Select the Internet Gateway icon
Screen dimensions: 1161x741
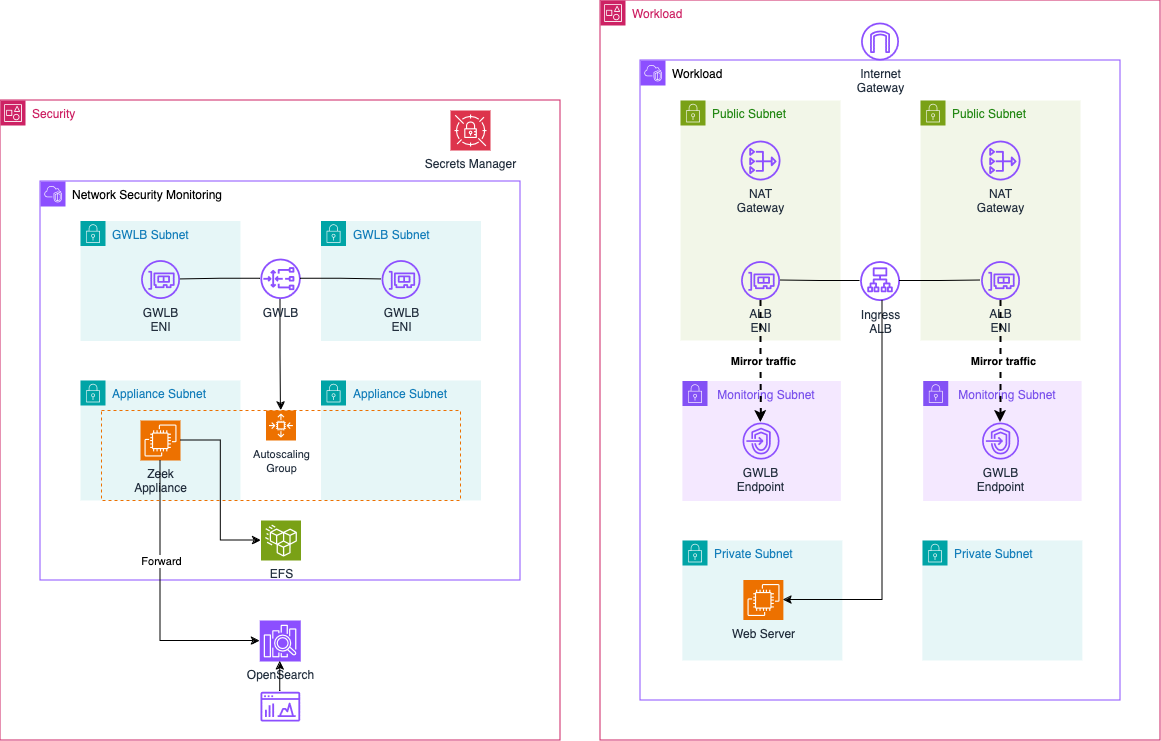[x=880, y=42]
